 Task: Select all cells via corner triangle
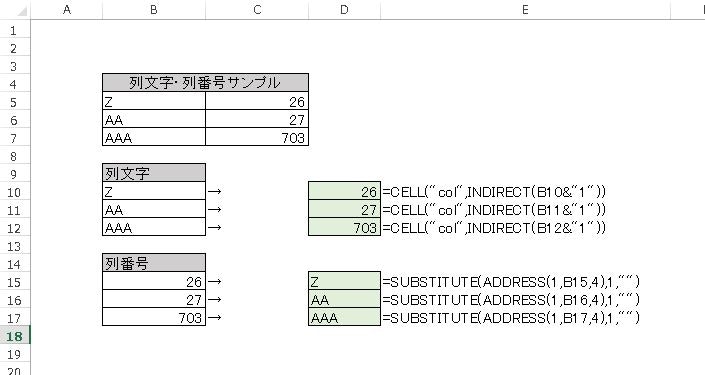point(15,10)
